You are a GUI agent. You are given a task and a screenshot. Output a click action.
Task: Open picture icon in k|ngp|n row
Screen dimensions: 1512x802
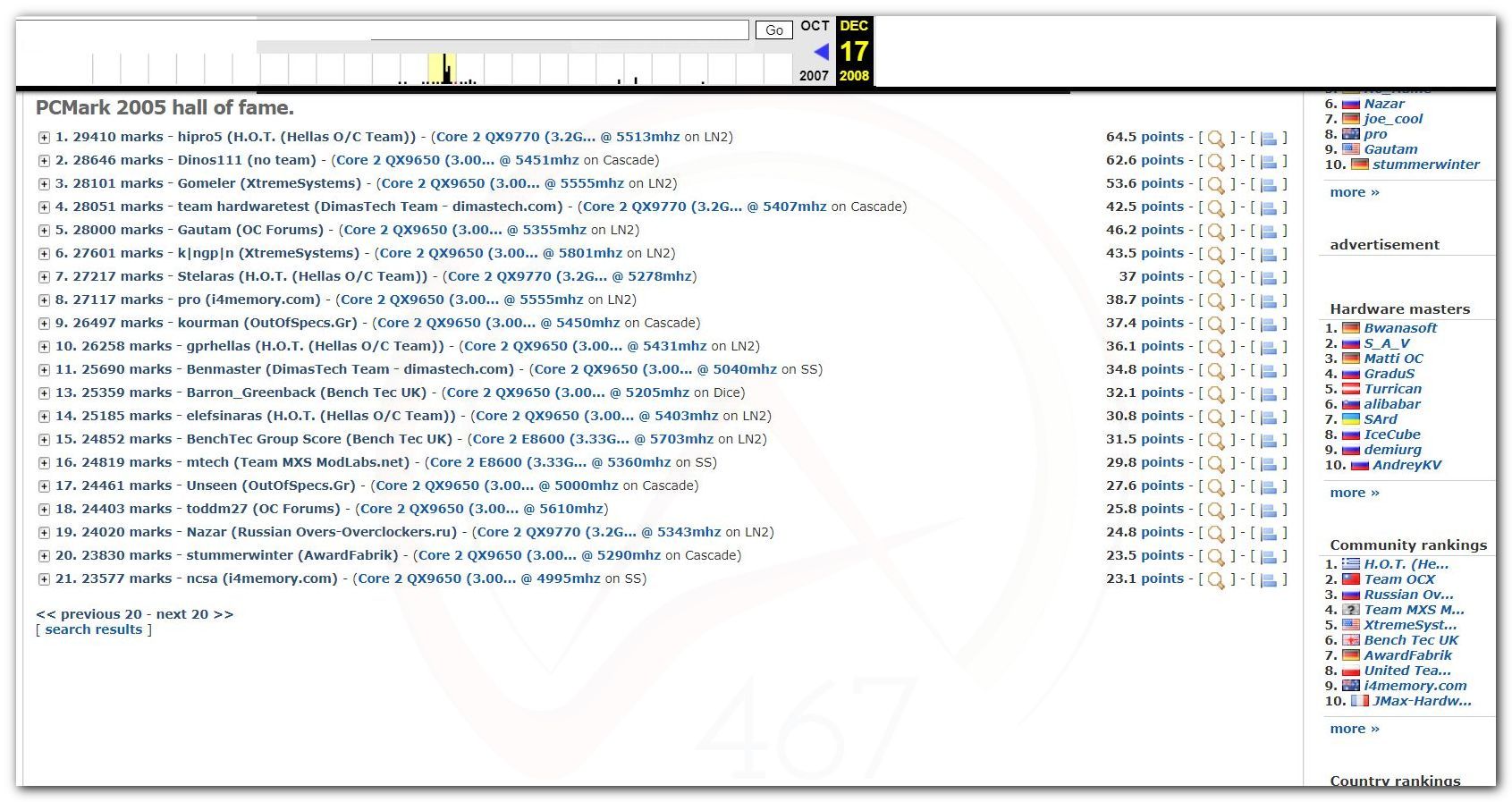[x=1268, y=254]
